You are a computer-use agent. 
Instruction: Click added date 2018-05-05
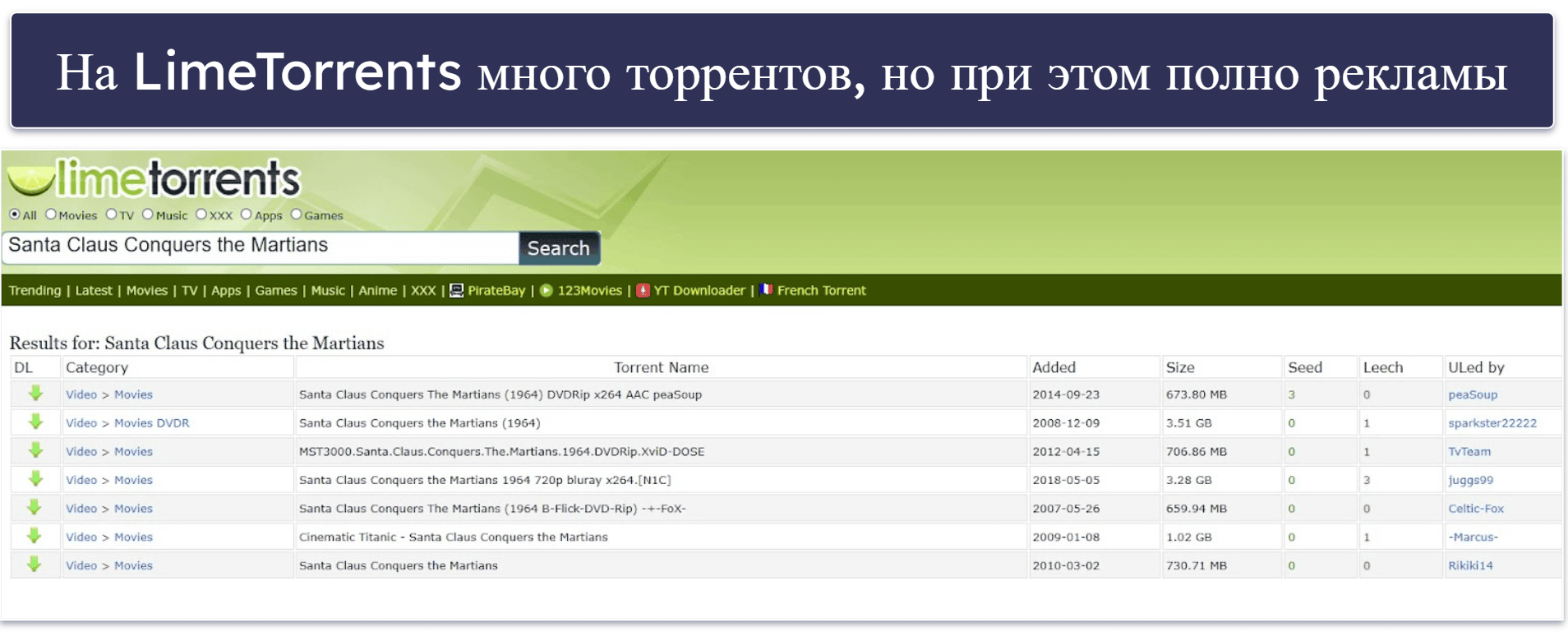(1066, 480)
